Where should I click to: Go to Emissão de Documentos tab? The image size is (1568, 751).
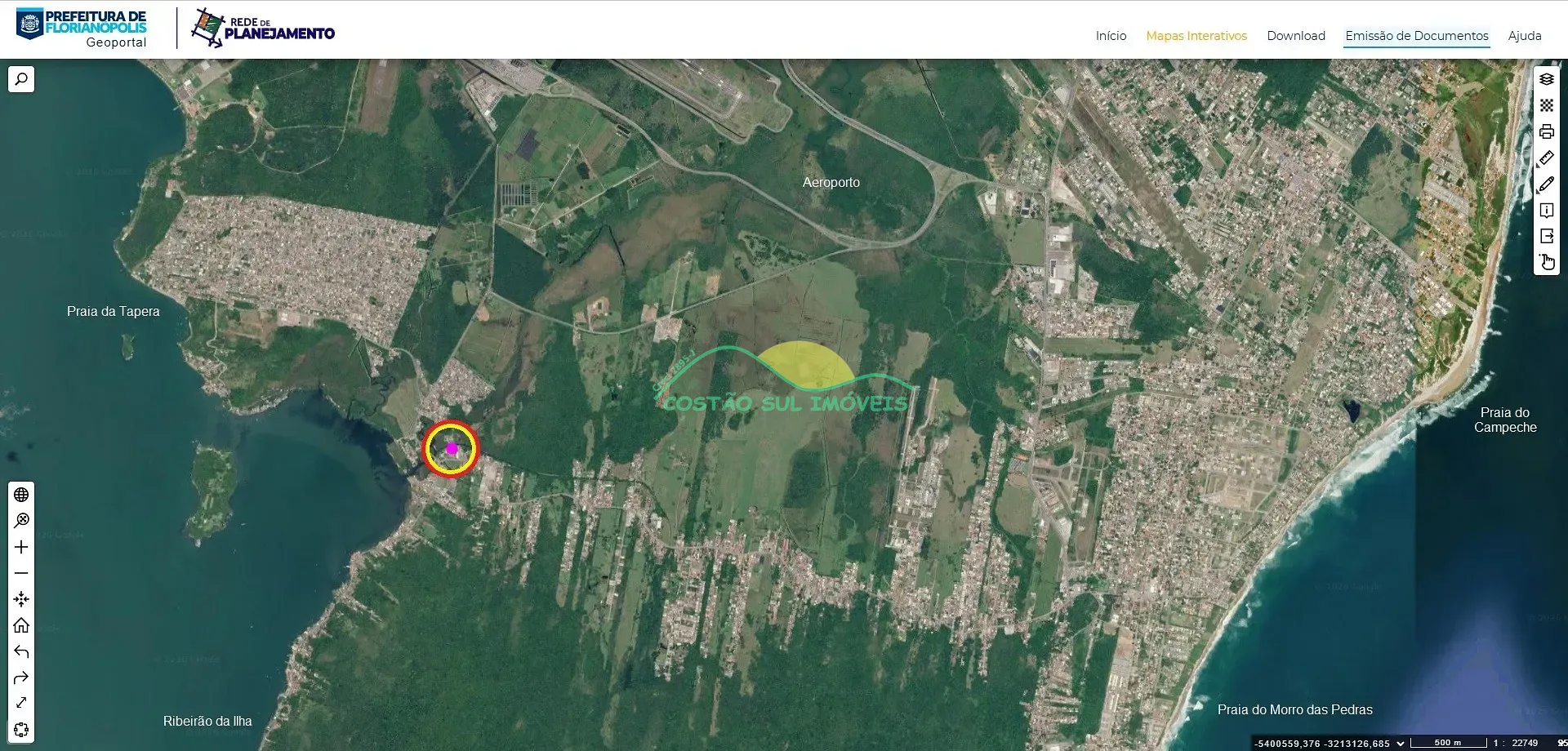coord(1417,36)
